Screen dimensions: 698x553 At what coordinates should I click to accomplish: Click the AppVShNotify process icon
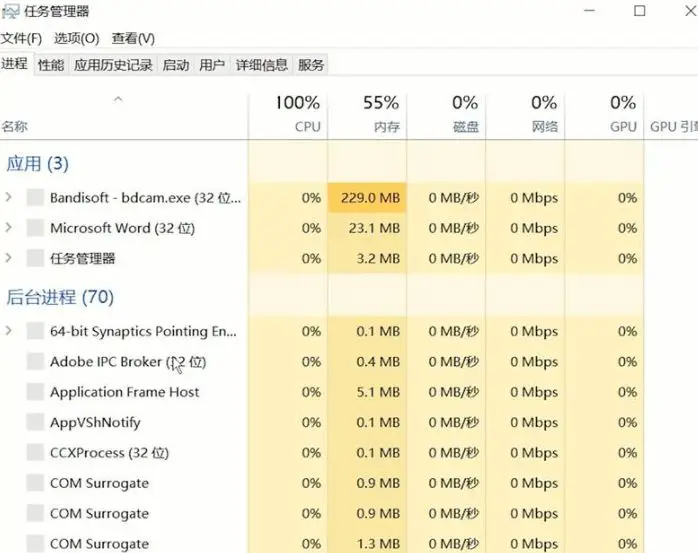coord(35,422)
